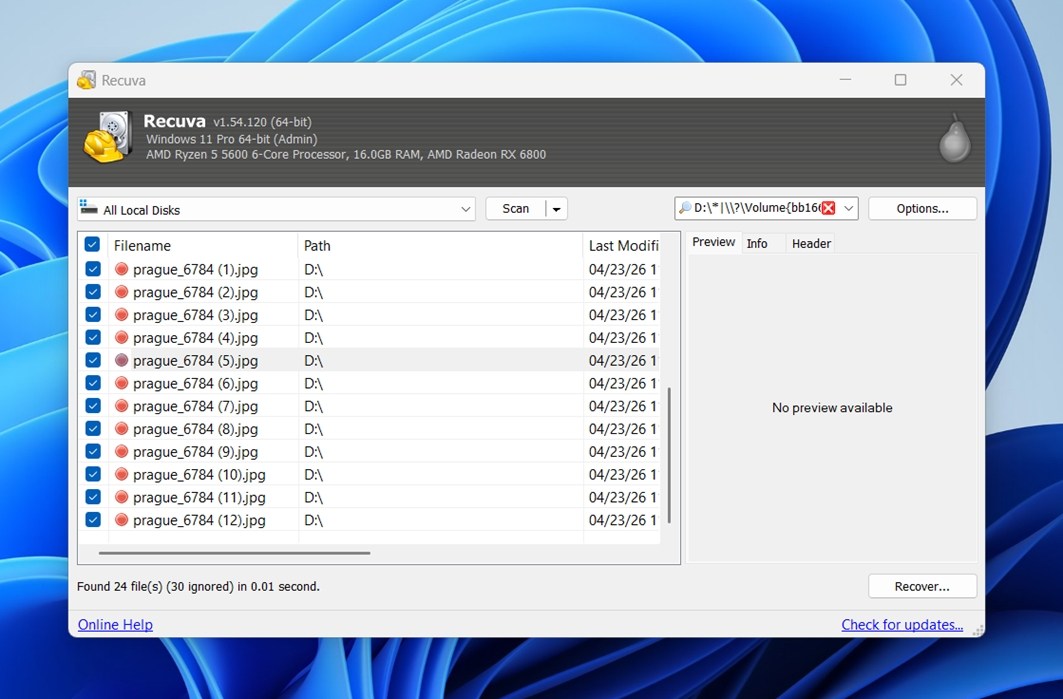The height and width of the screenshot is (699, 1063).
Task: Click the horizontal scrollbar of the file list
Action: [x=235, y=553]
